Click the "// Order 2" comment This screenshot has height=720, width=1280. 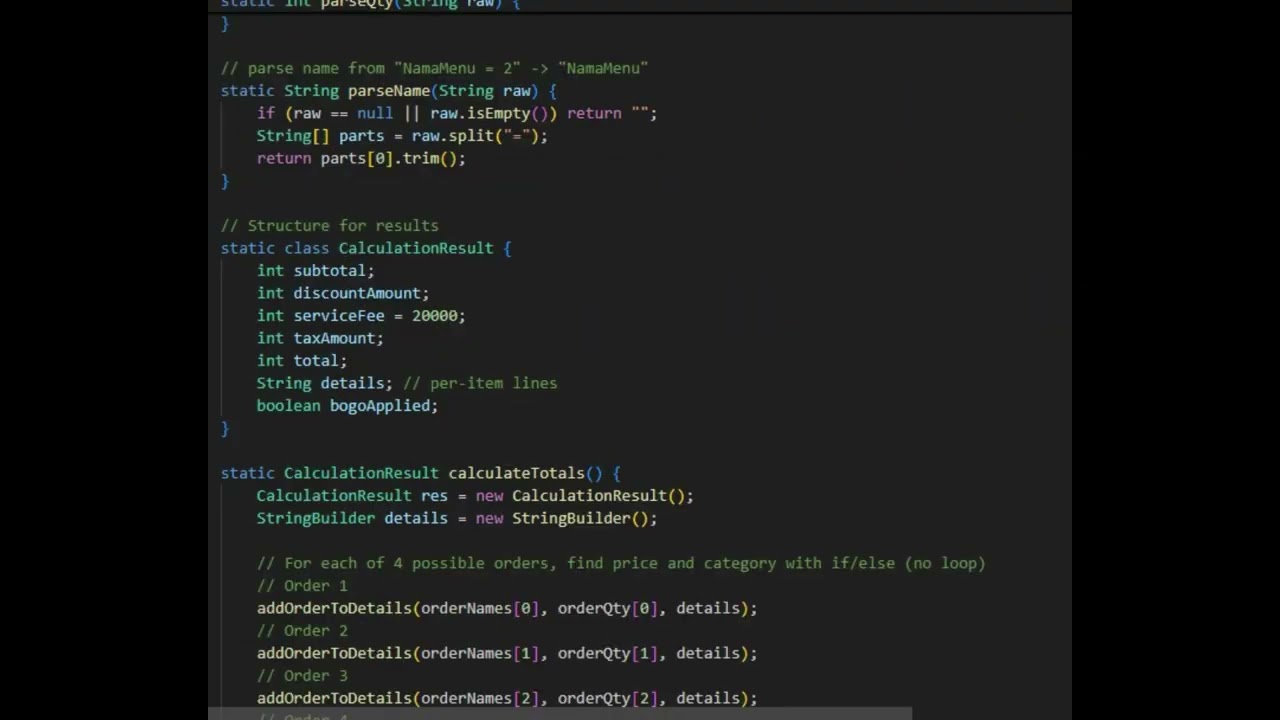click(301, 631)
